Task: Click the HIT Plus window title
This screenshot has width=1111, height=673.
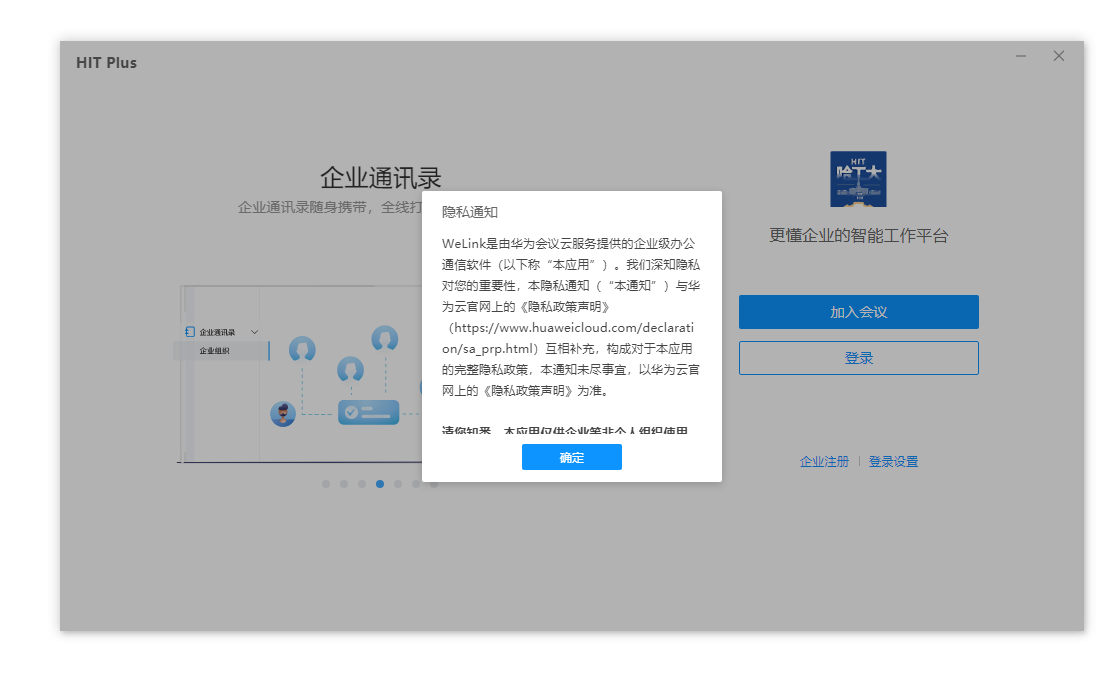Action: point(106,62)
